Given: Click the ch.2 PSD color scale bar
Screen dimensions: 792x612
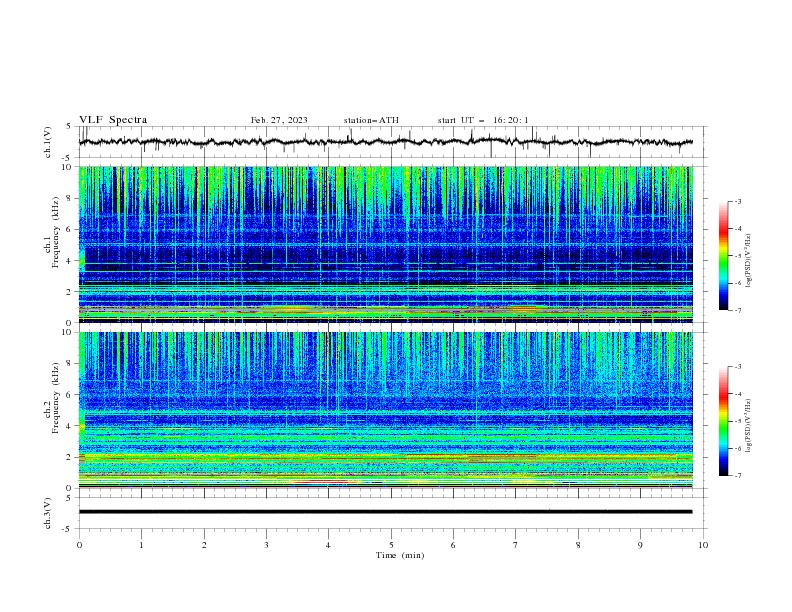Looking at the screenshot, I should click(723, 421).
